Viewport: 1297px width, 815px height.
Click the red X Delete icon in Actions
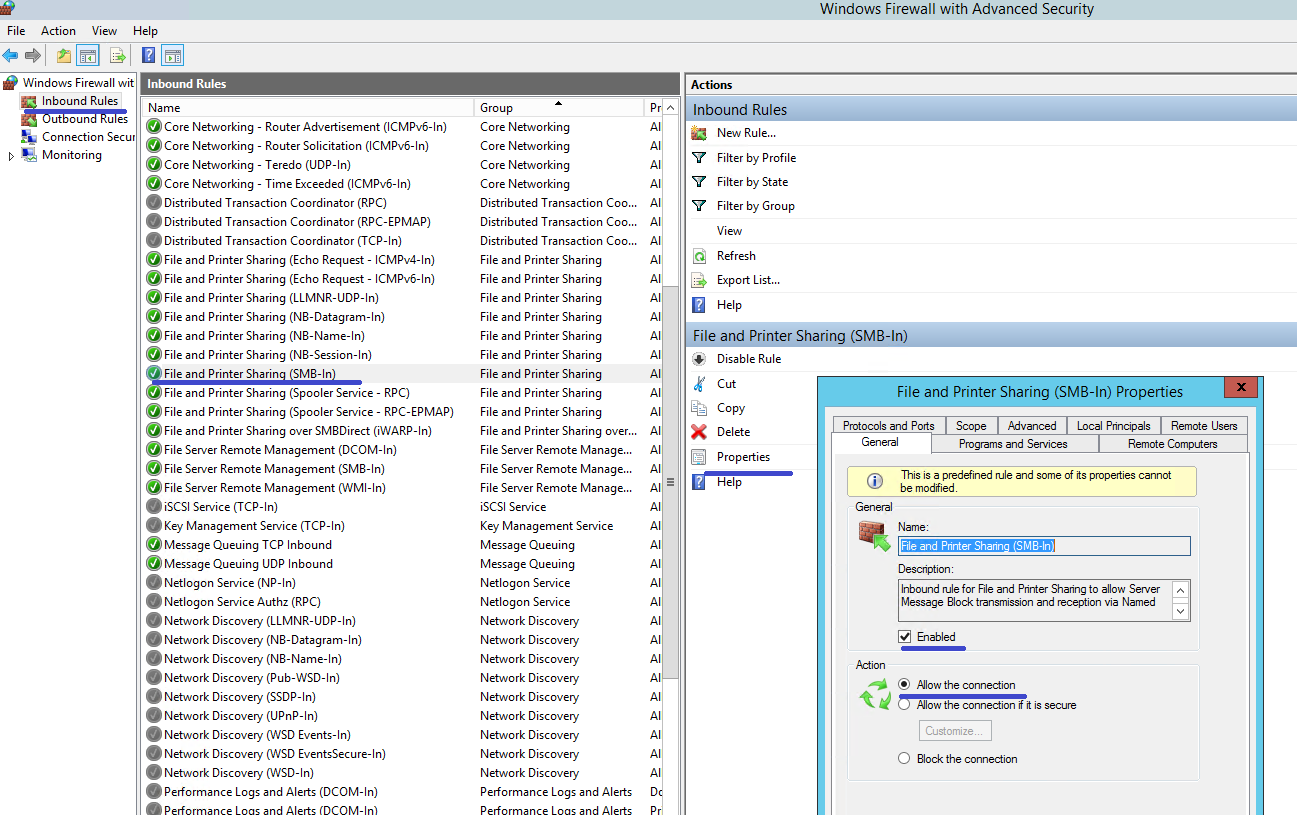point(699,432)
